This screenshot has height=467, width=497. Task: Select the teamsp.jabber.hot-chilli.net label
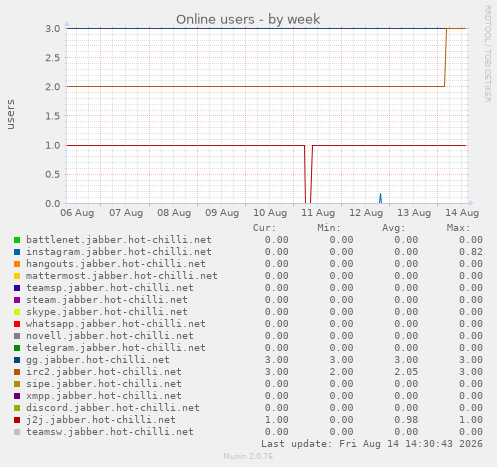[x=110, y=288]
